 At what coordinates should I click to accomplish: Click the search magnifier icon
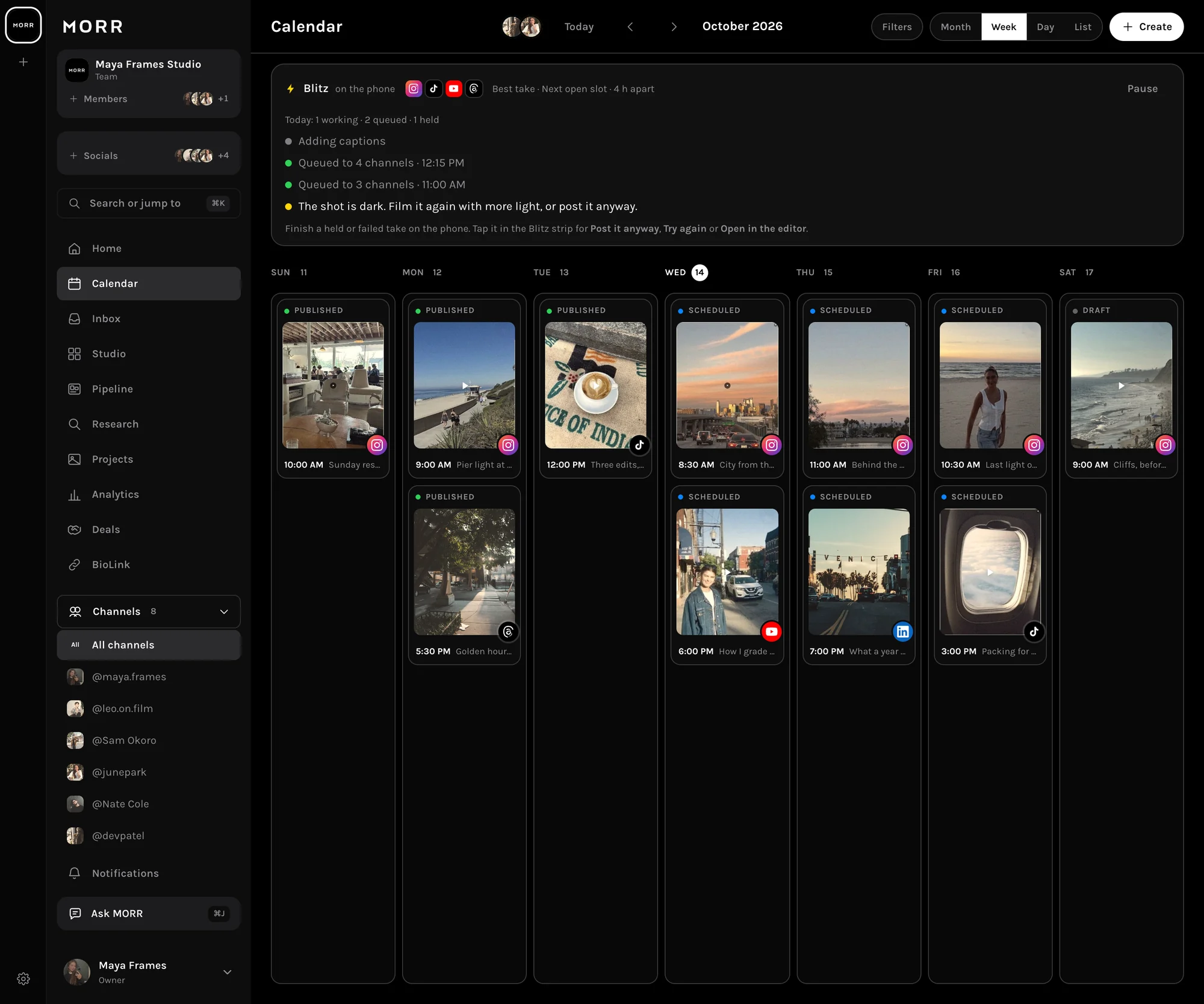tap(75, 204)
